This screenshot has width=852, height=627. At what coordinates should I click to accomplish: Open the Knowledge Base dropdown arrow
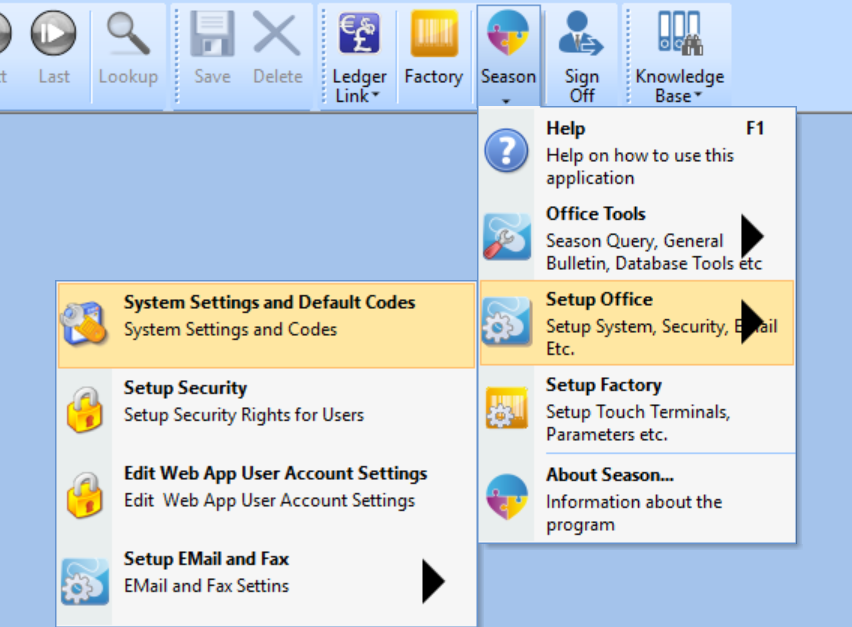point(698,95)
